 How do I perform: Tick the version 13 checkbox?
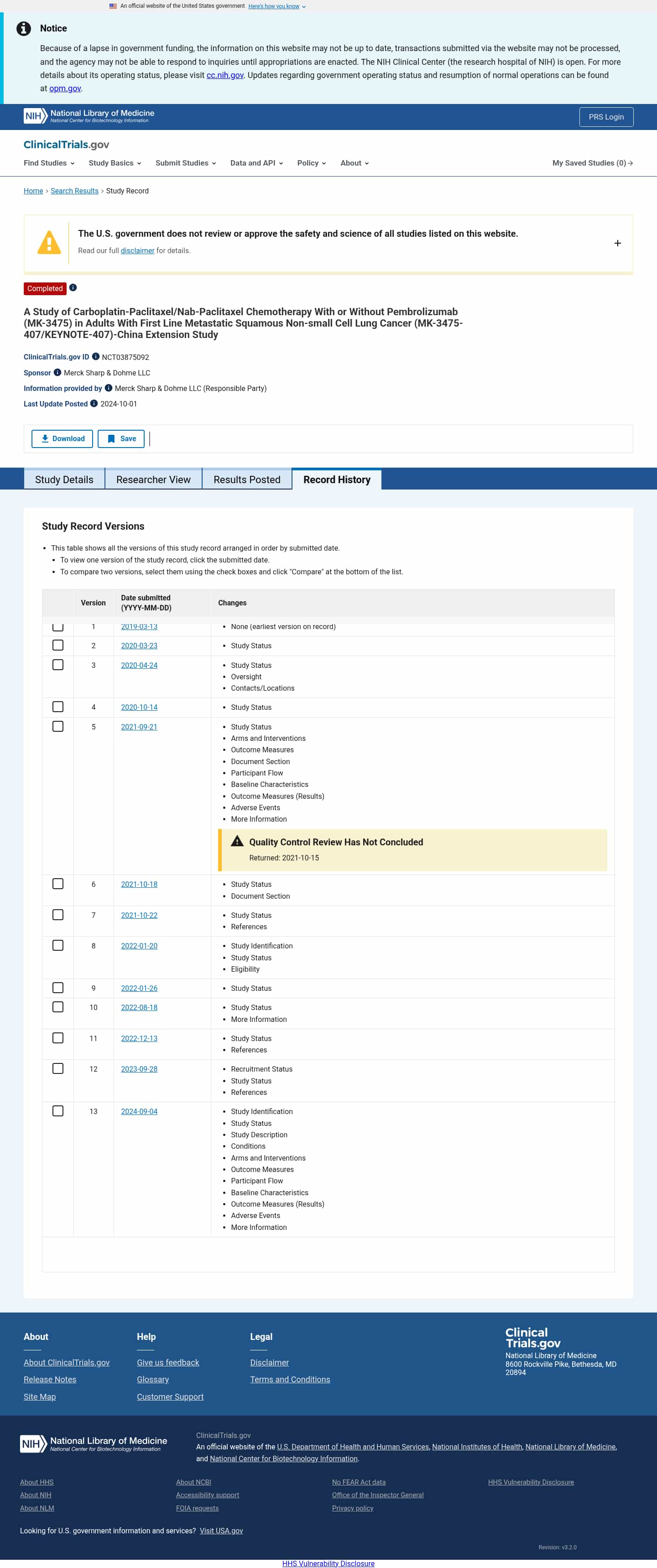point(58,1111)
